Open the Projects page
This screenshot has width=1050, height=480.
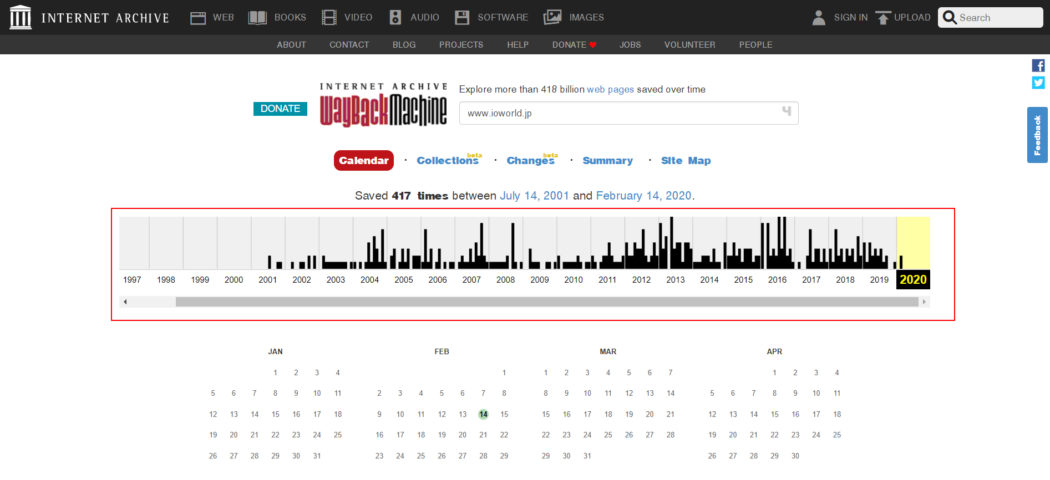[461, 45]
